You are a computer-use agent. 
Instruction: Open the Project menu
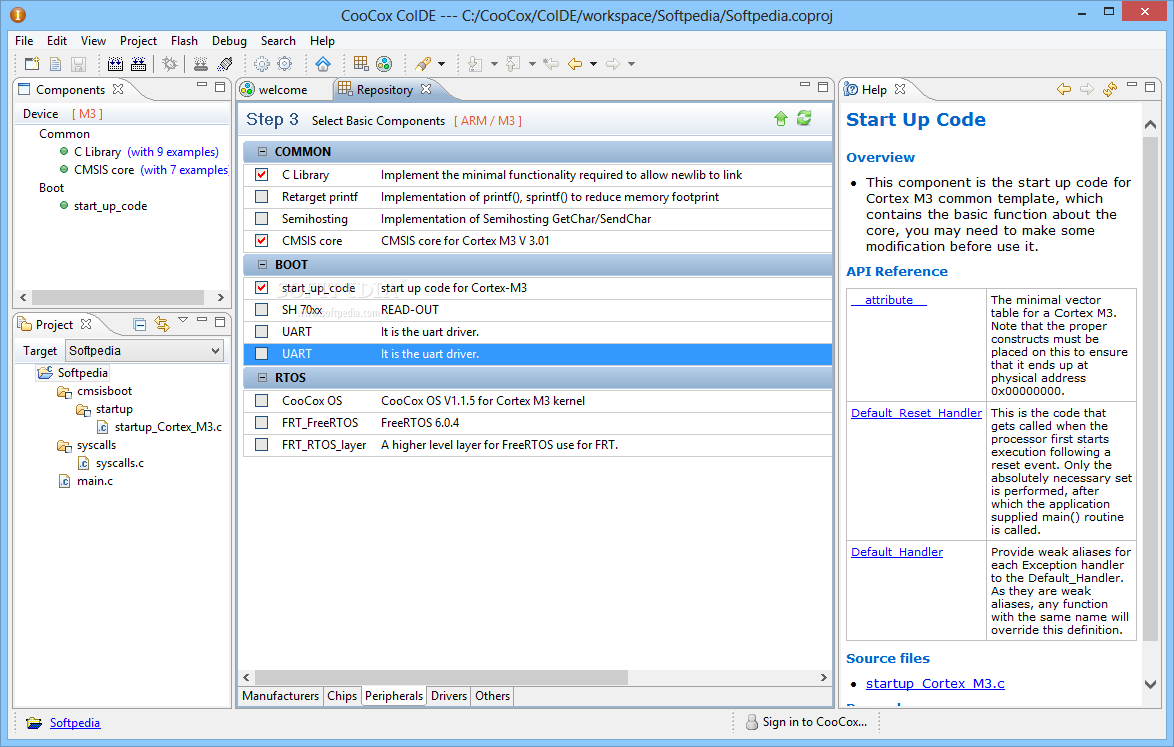139,40
